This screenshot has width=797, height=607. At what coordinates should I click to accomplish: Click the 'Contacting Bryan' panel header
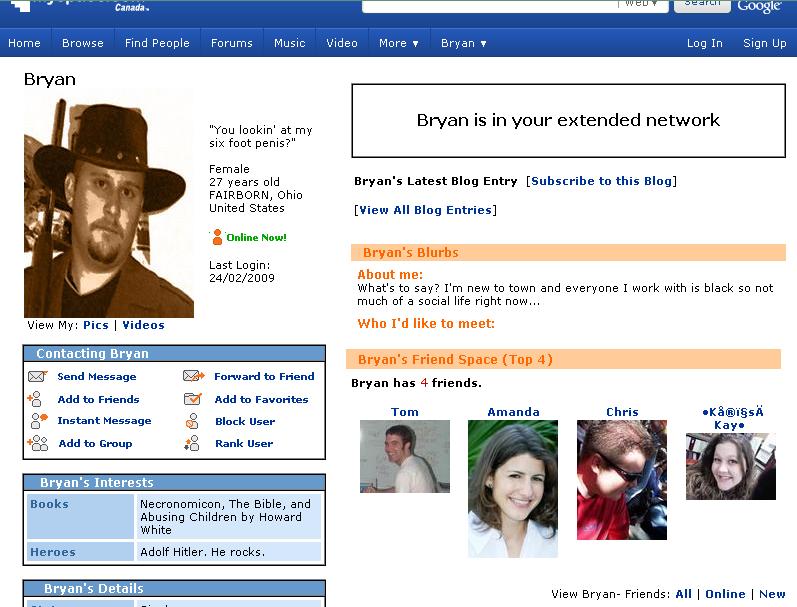[174, 353]
